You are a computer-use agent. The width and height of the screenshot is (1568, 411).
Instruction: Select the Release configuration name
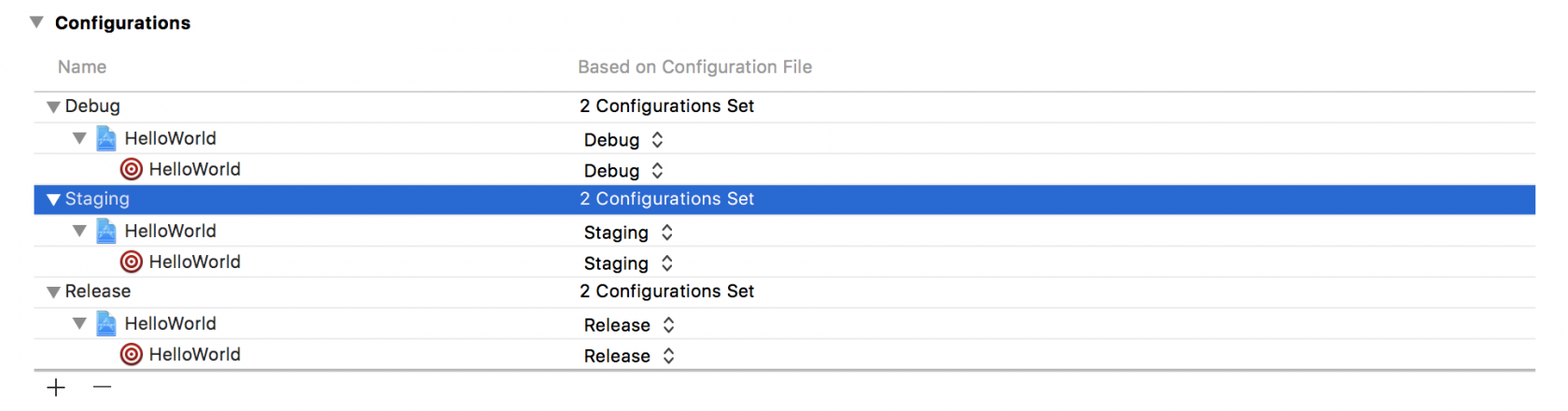98,291
